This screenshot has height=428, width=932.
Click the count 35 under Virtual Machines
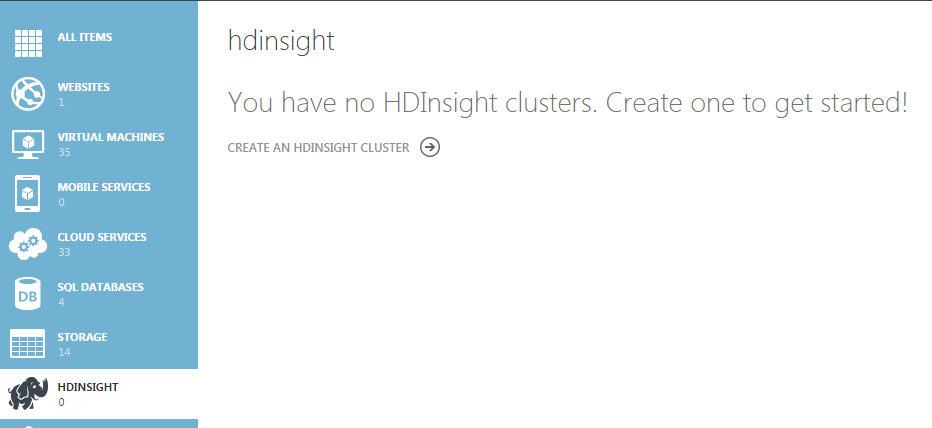pyautogui.click(x=64, y=152)
